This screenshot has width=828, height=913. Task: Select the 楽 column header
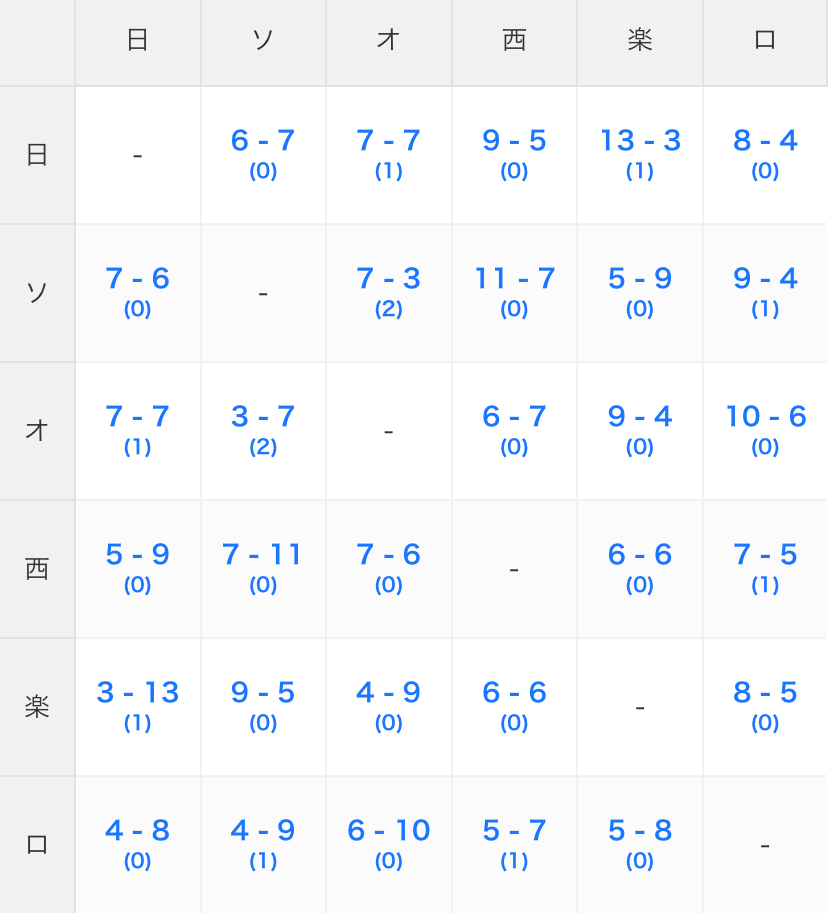point(640,41)
